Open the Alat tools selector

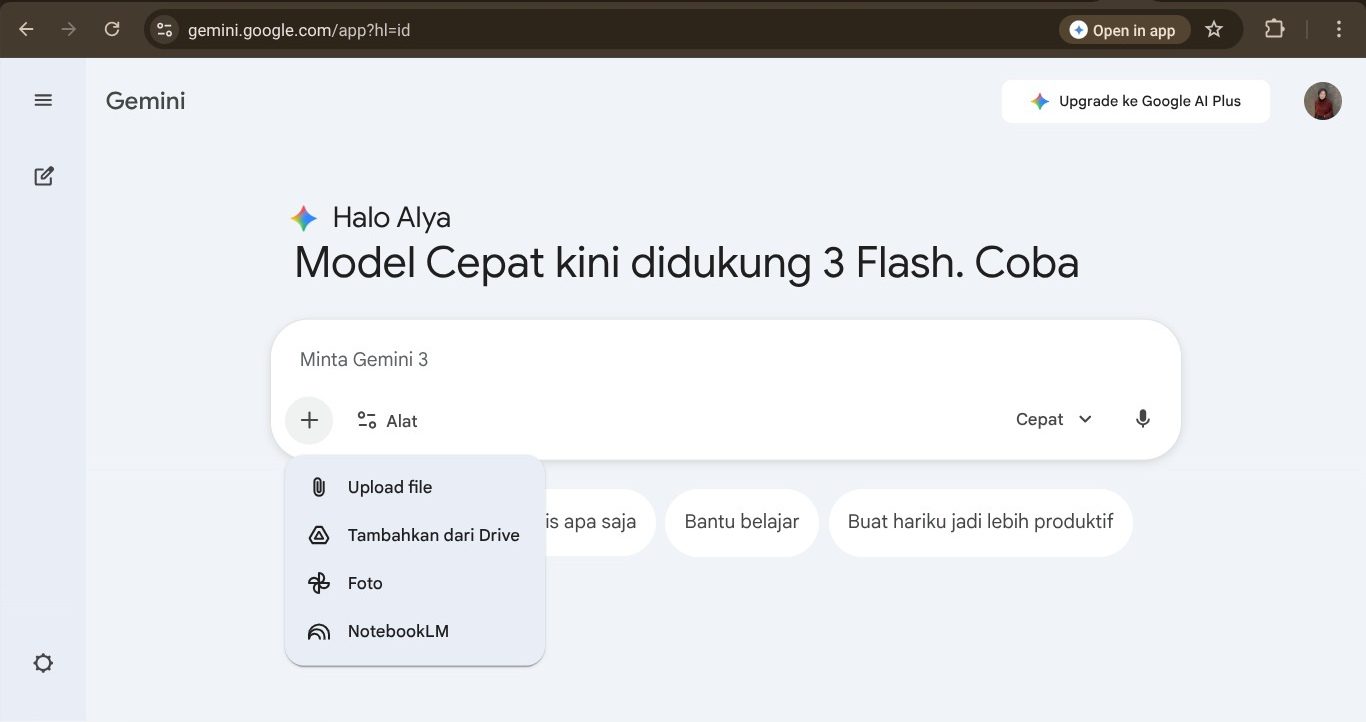point(387,420)
